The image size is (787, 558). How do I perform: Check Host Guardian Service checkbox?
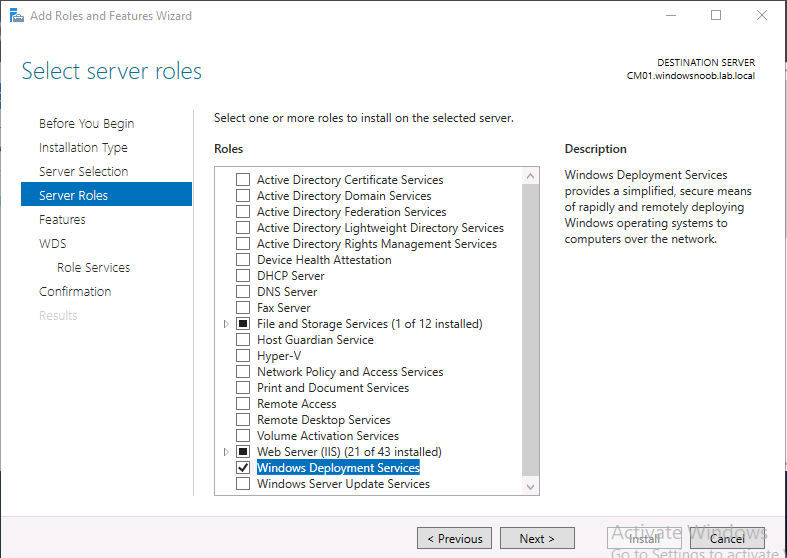(243, 340)
